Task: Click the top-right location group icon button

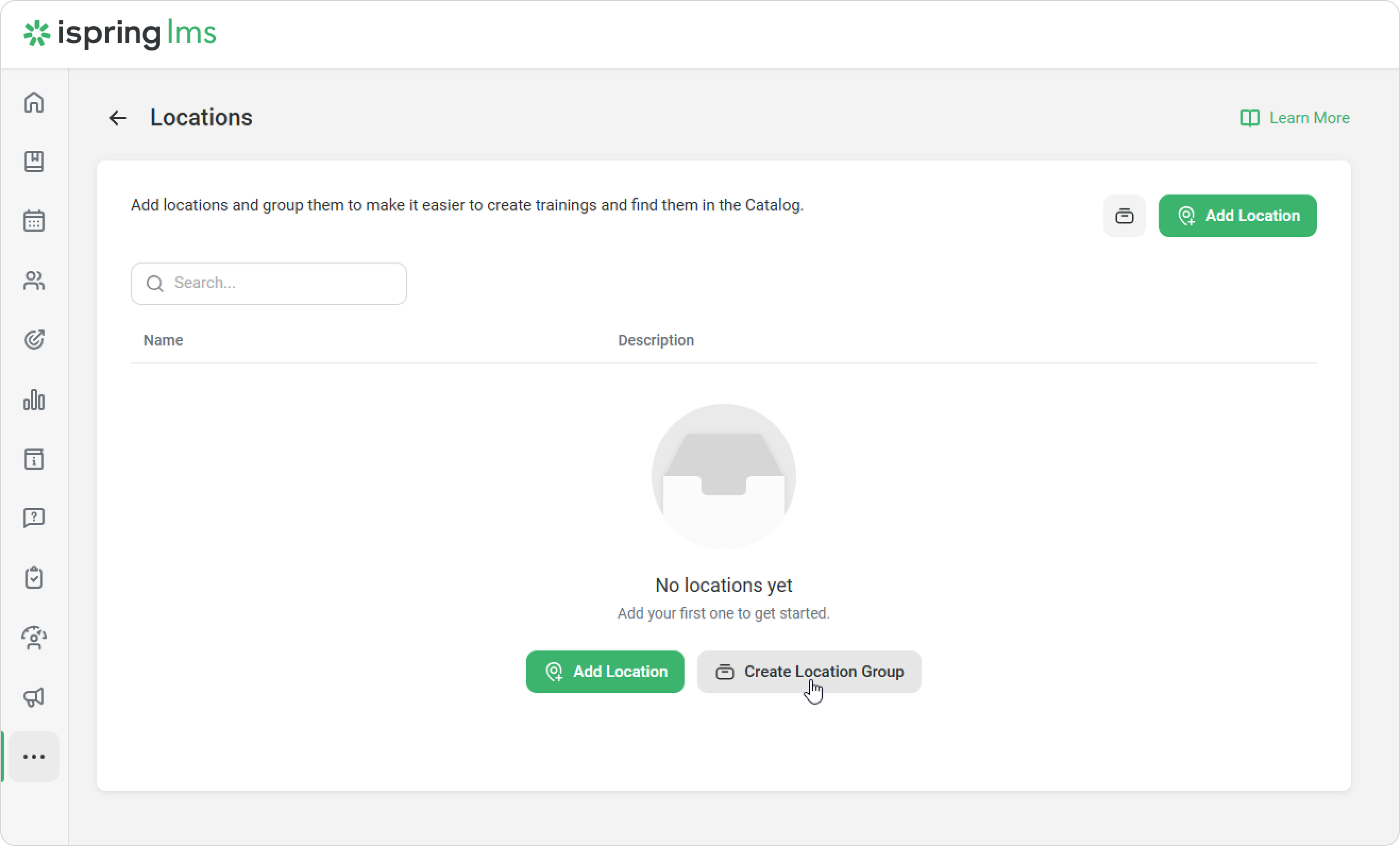Action: (1124, 216)
